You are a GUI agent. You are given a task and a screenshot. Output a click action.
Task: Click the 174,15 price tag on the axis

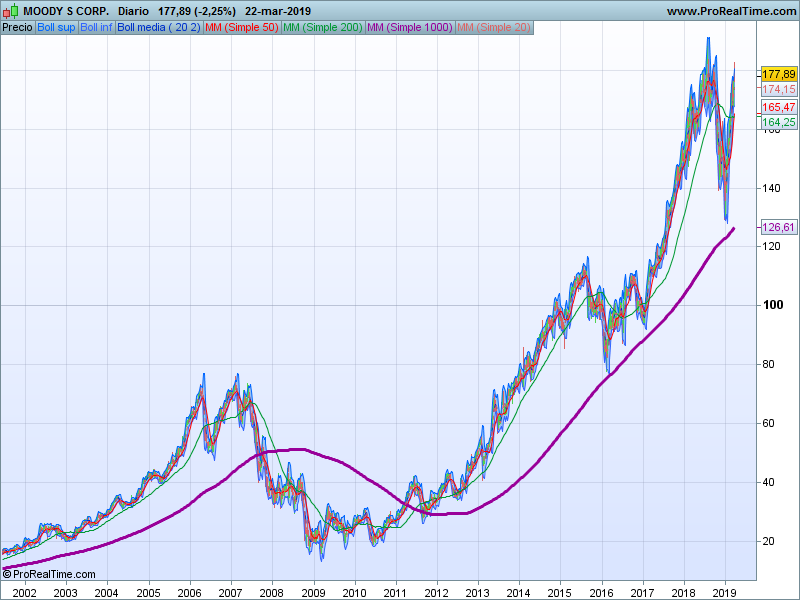pos(779,89)
